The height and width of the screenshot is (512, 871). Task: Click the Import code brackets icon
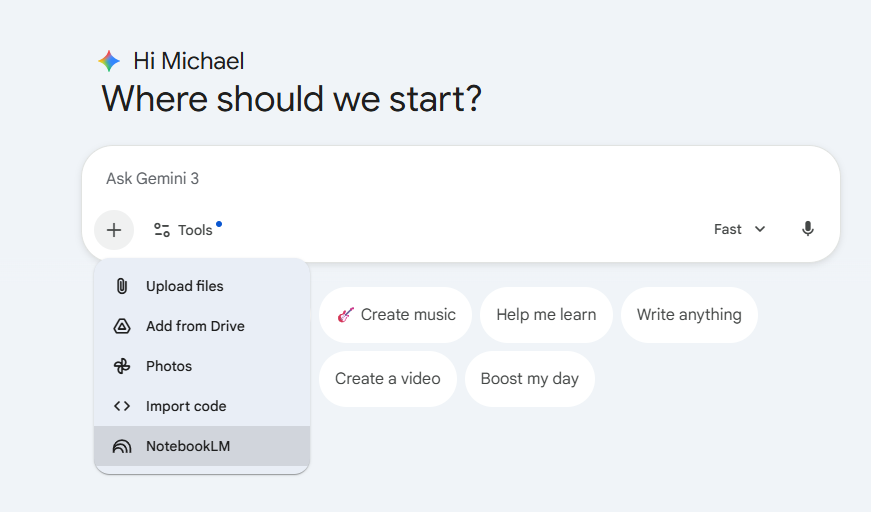[122, 406]
